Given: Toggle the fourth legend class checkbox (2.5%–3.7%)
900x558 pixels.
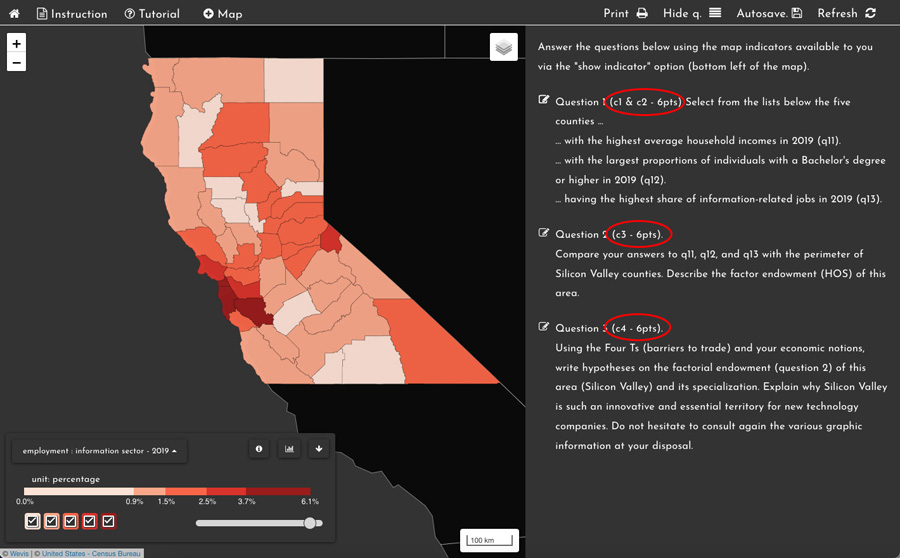Looking at the screenshot, I should 90,521.
